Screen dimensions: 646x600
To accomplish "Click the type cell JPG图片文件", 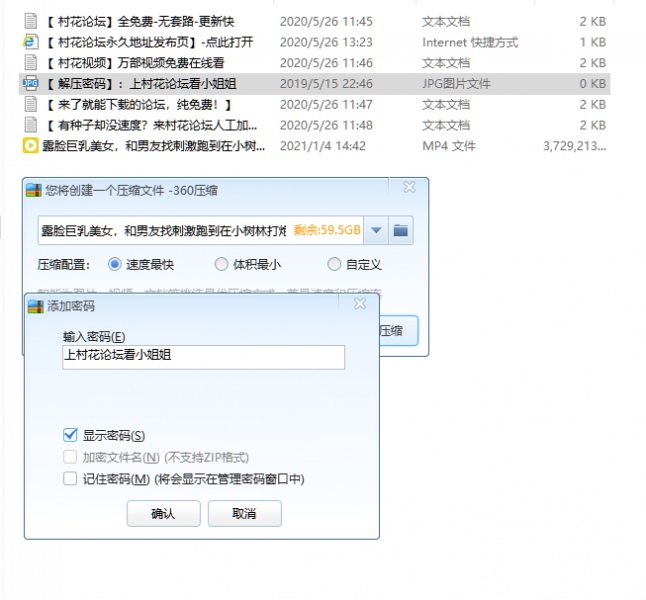I will point(456,84).
